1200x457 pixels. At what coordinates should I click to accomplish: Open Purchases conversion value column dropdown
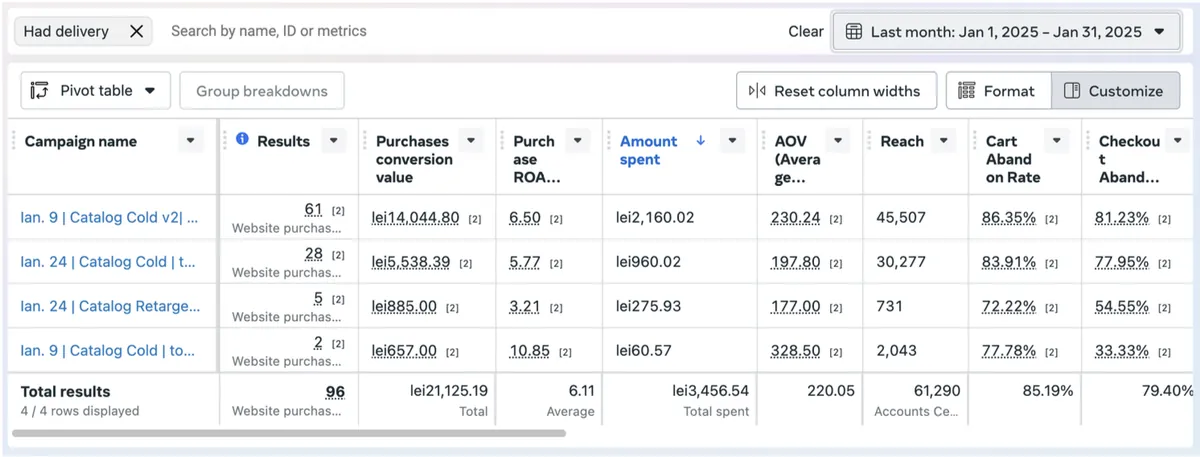(x=472, y=141)
